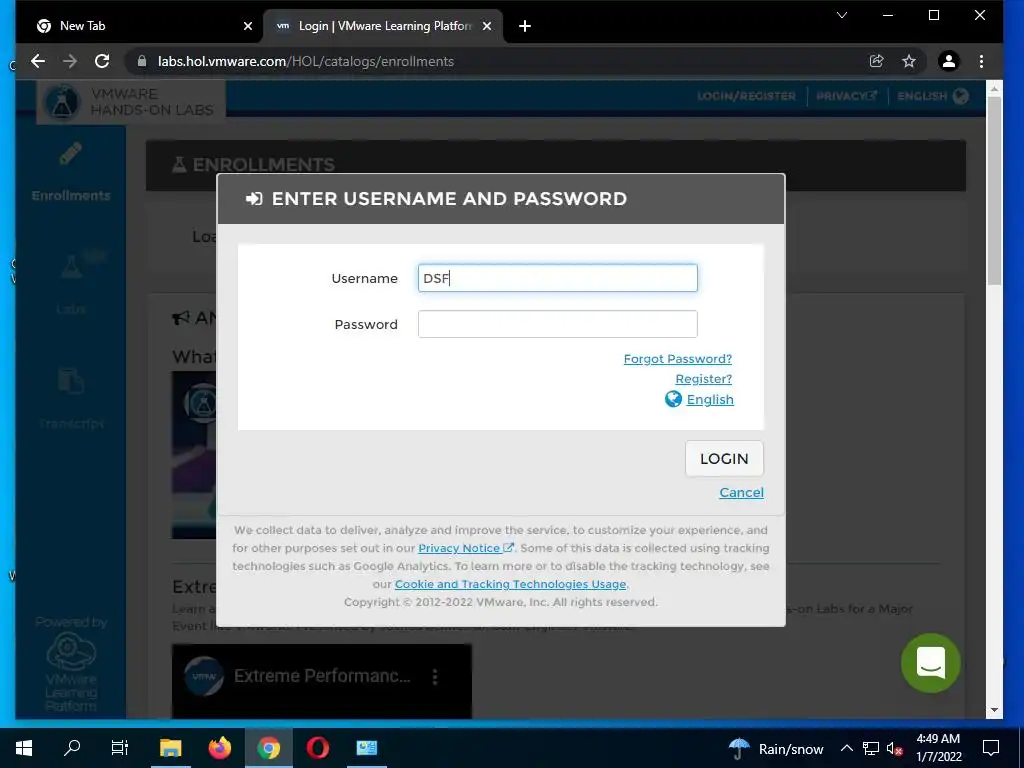Click the Chrome forward arrow
The width and height of the screenshot is (1024, 768).
[x=70, y=61]
